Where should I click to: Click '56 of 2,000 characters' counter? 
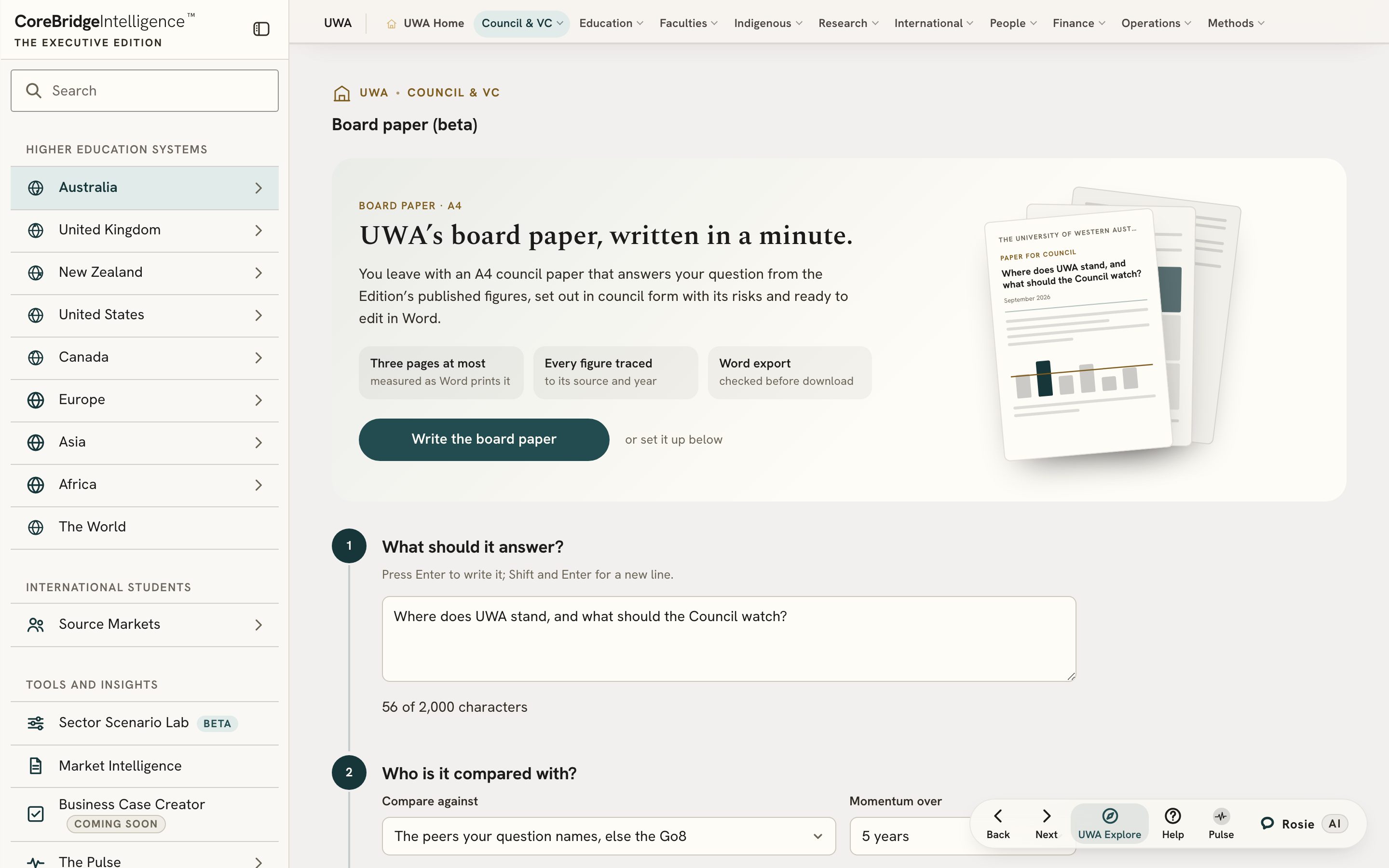455,707
